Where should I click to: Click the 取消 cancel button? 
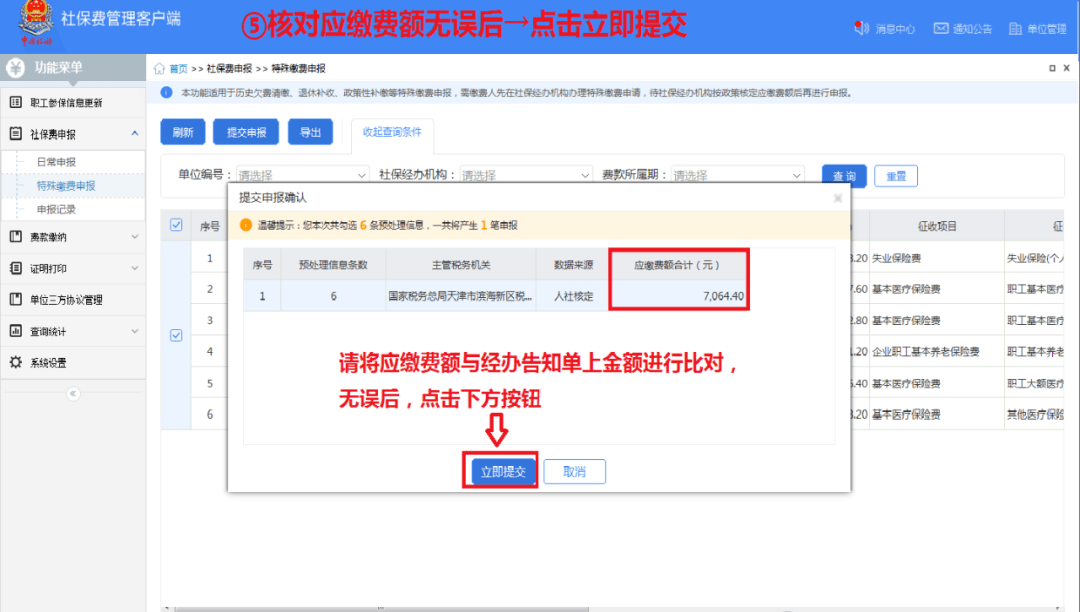[x=574, y=471]
